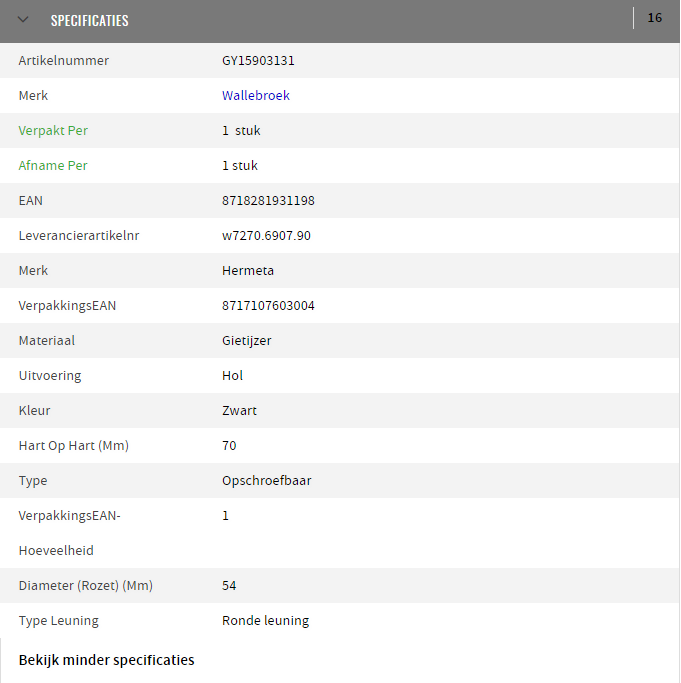Open the Wallebroek brand link
681x683 pixels.
(256, 95)
